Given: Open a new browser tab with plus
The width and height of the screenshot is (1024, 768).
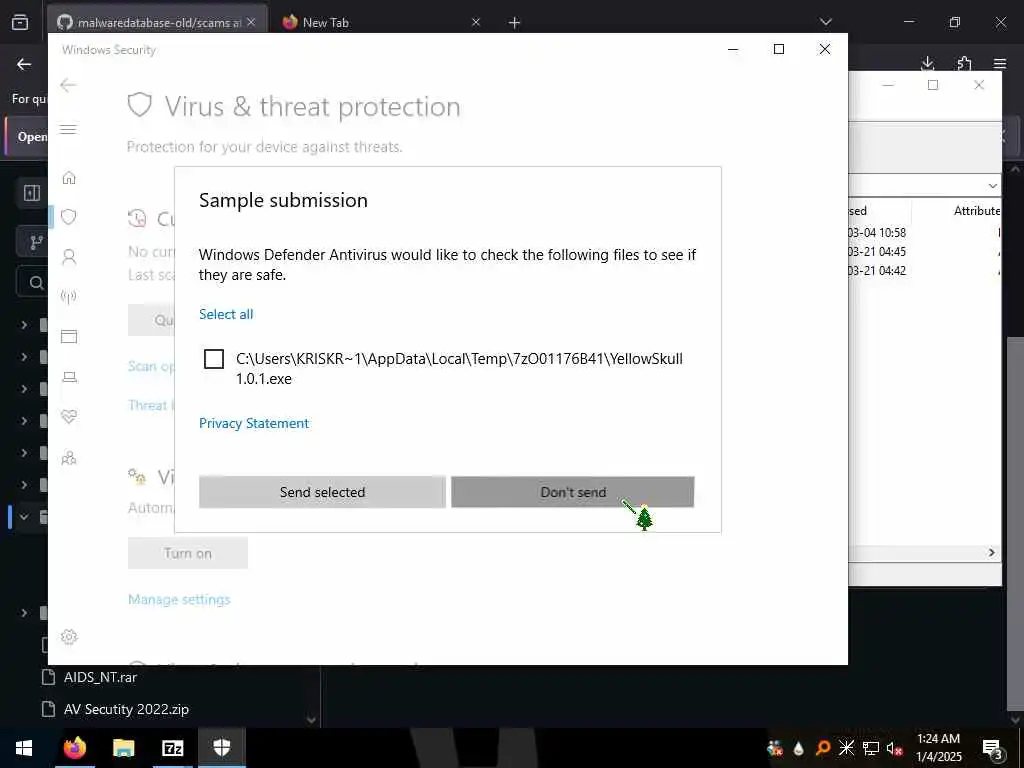Looking at the screenshot, I should 514,23.
